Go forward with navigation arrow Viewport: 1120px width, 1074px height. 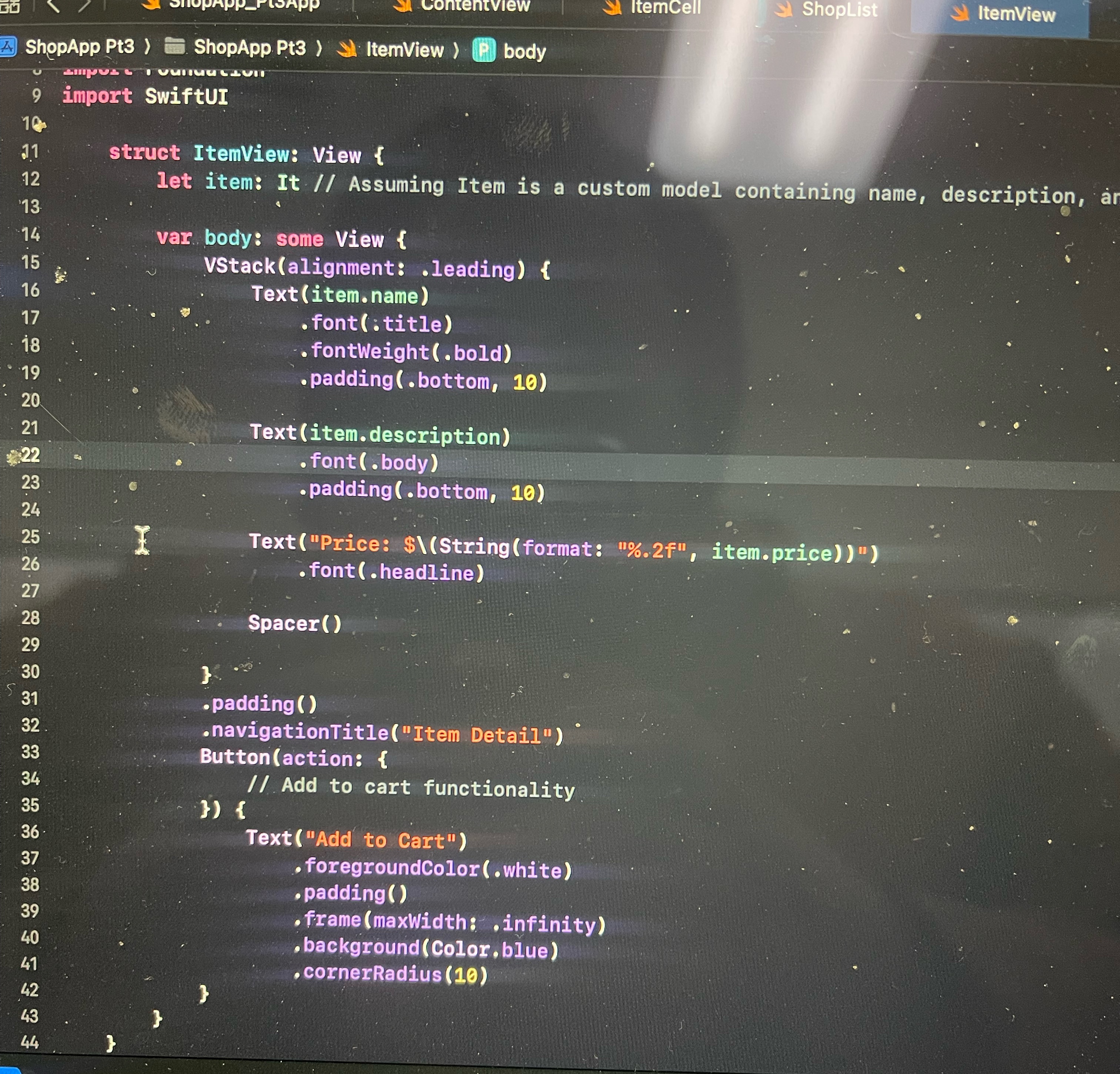point(84,6)
